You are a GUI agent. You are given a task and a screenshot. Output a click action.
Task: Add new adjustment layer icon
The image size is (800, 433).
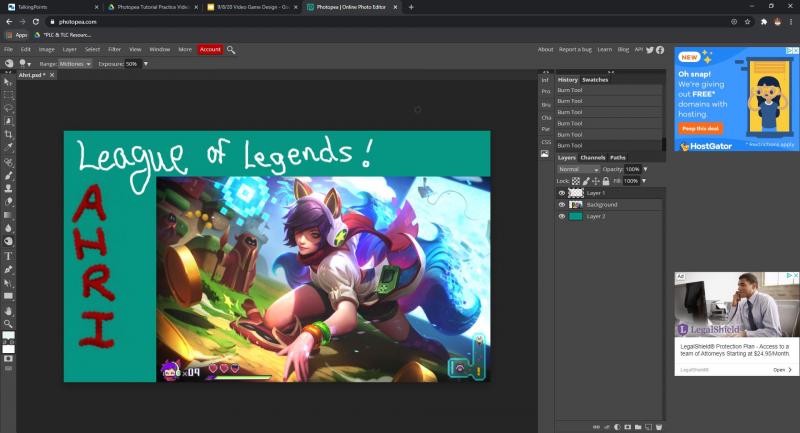tap(617, 427)
